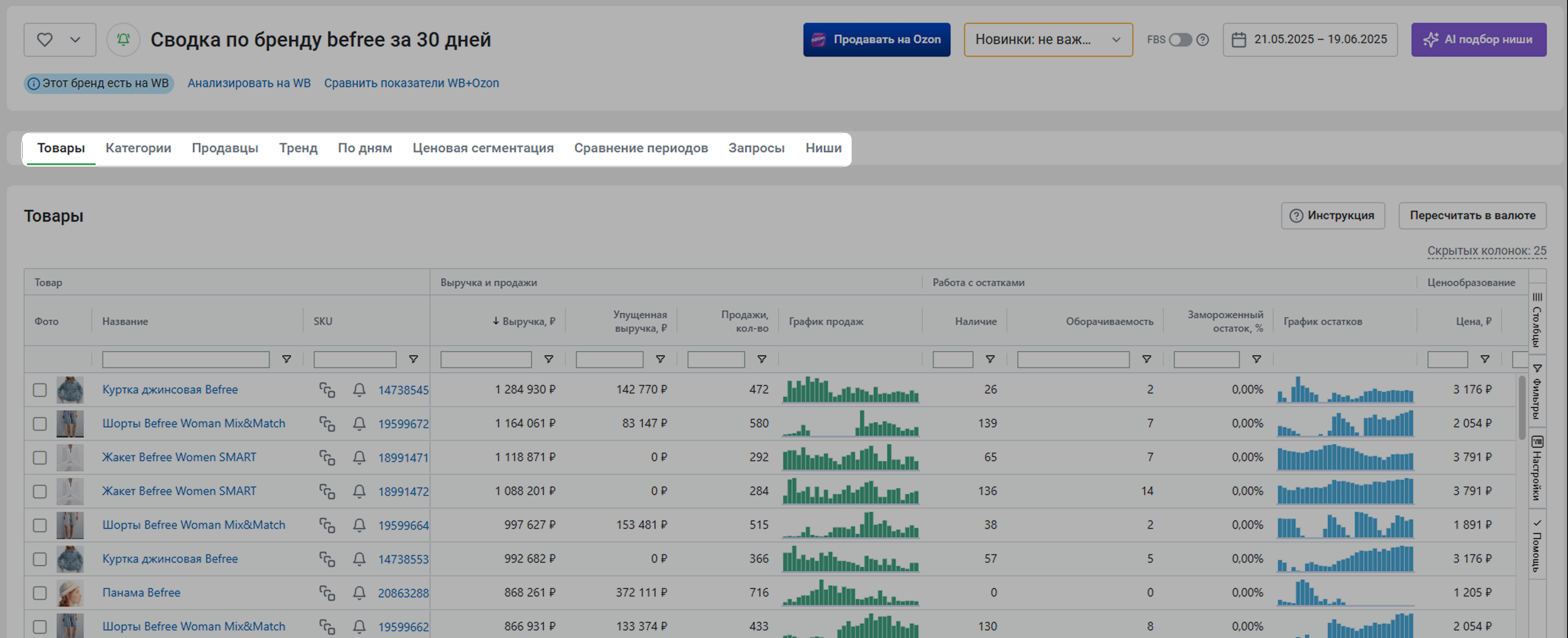This screenshot has width=1568, height=638.
Task: Click the Название filter input field
Action: (x=186, y=360)
